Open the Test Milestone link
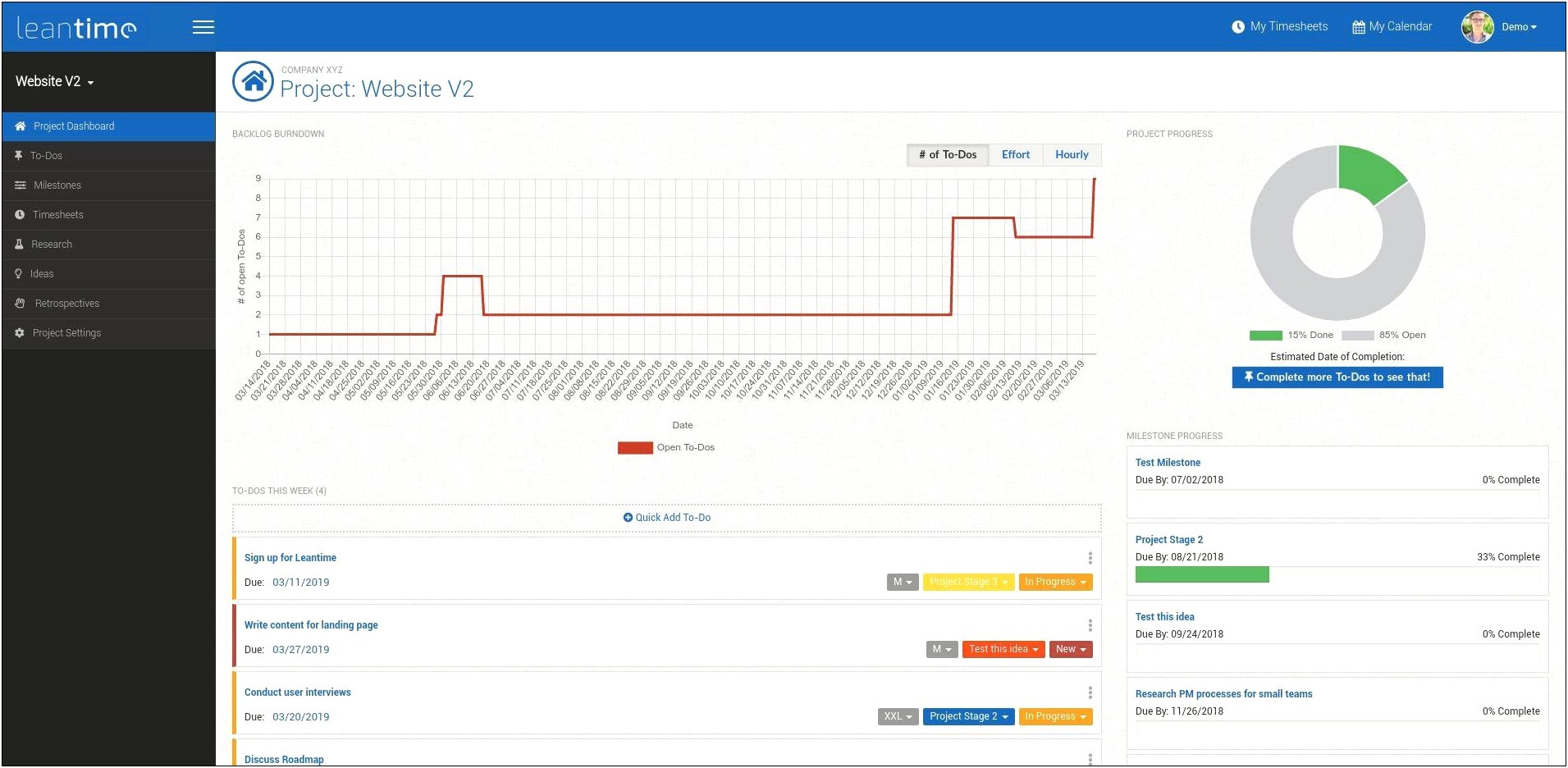1568x768 pixels. click(x=1168, y=463)
